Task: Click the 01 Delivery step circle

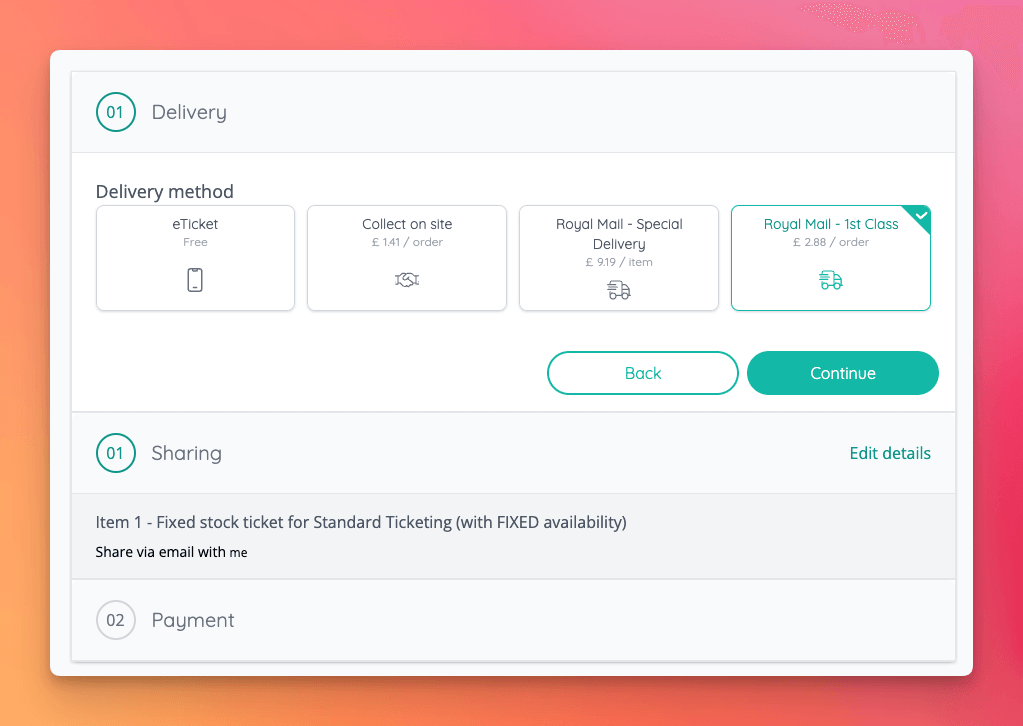Action: coord(115,112)
